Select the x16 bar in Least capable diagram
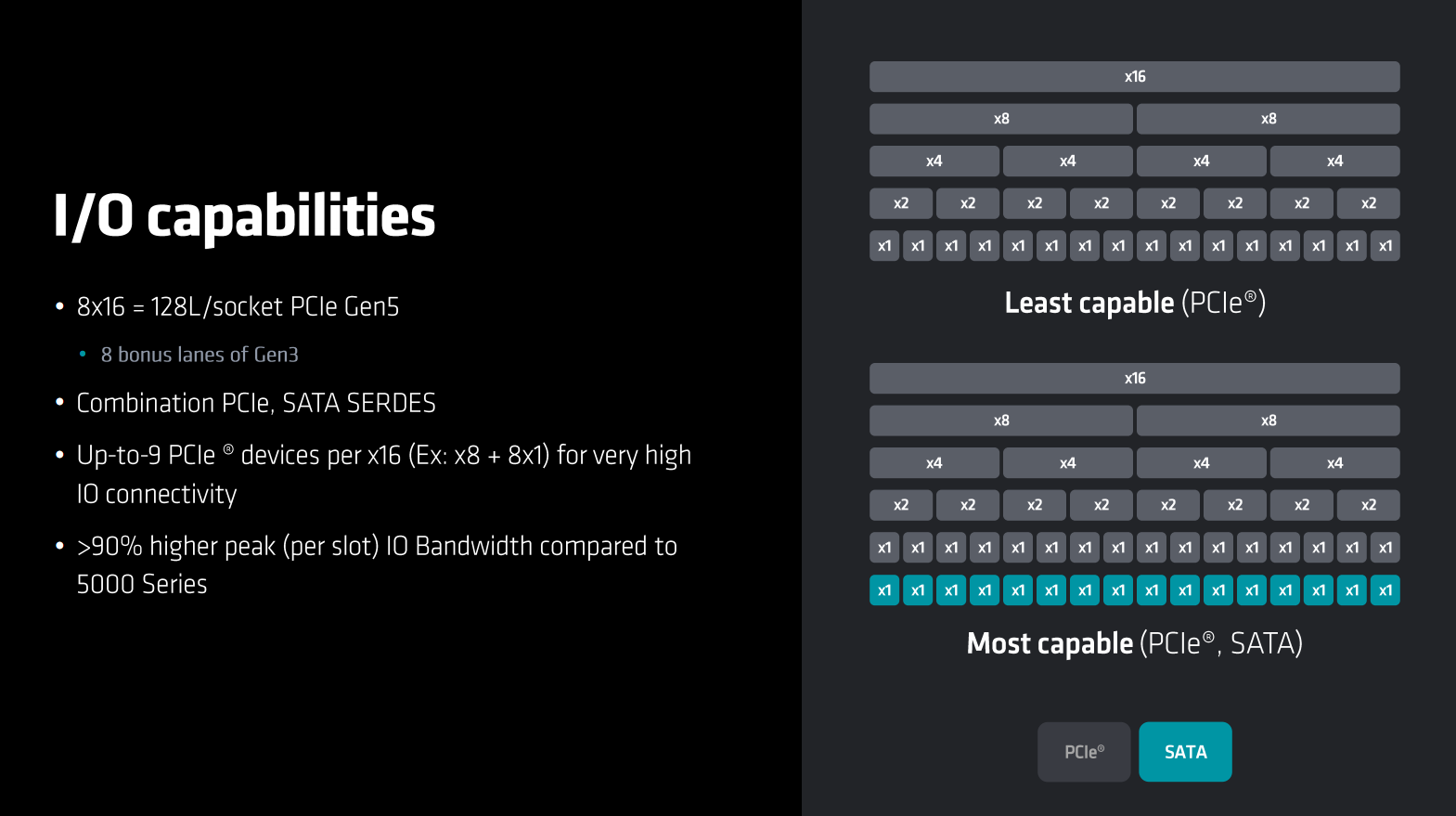The image size is (1456, 816). [x=1134, y=77]
